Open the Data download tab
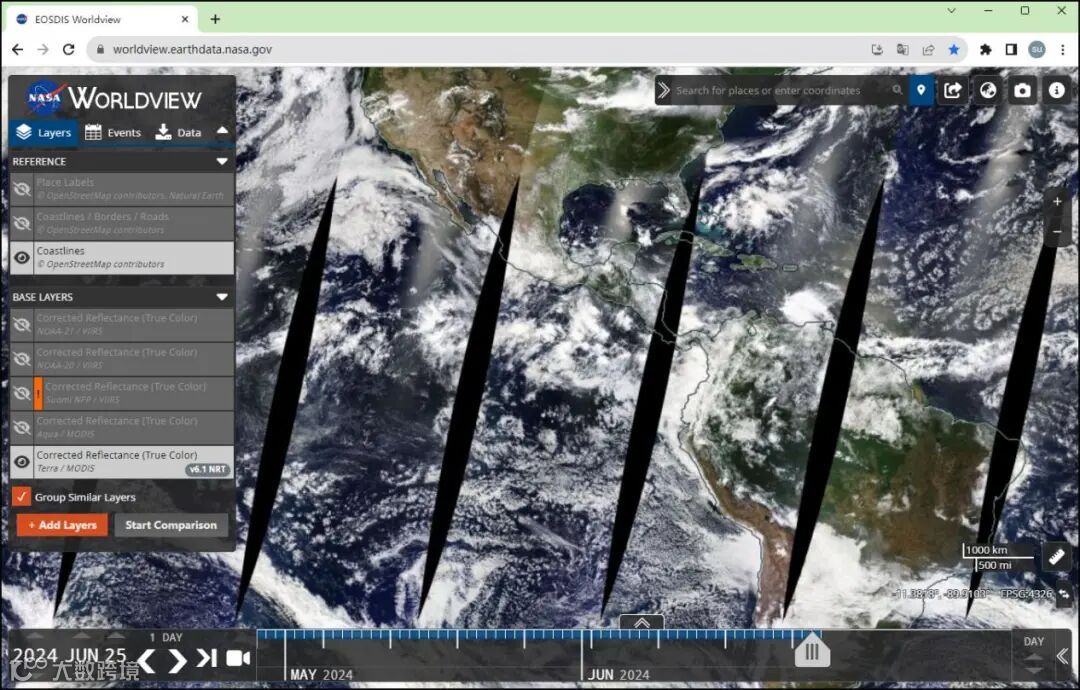Image resolution: width=1080 pixels, height=690 pixels. [178, 132]
